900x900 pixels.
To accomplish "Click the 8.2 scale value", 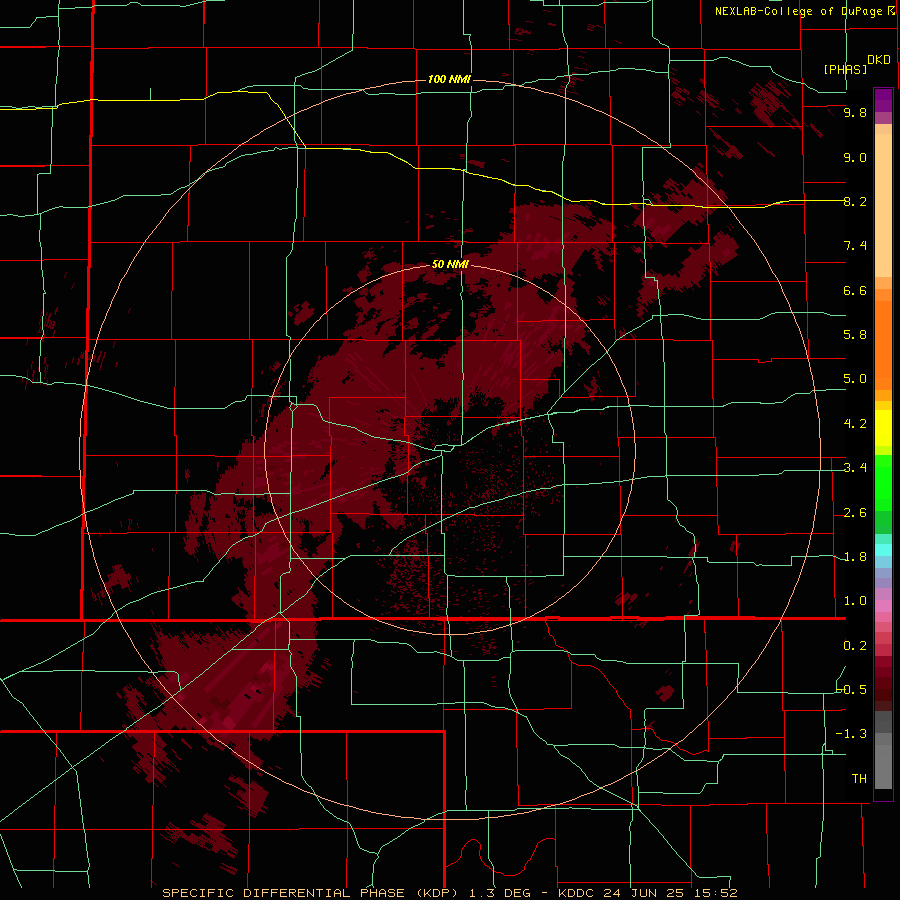I will (x=855, y=201).
